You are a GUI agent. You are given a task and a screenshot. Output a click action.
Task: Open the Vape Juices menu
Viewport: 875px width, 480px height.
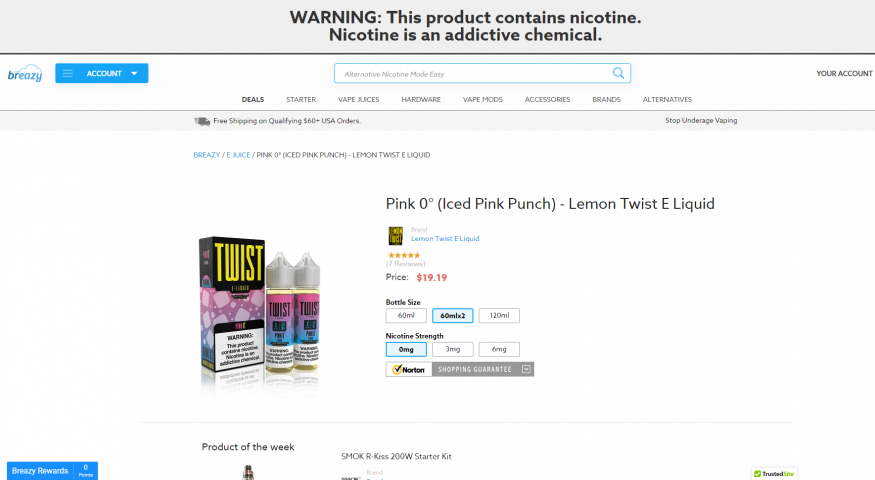[x=358, y=99]
